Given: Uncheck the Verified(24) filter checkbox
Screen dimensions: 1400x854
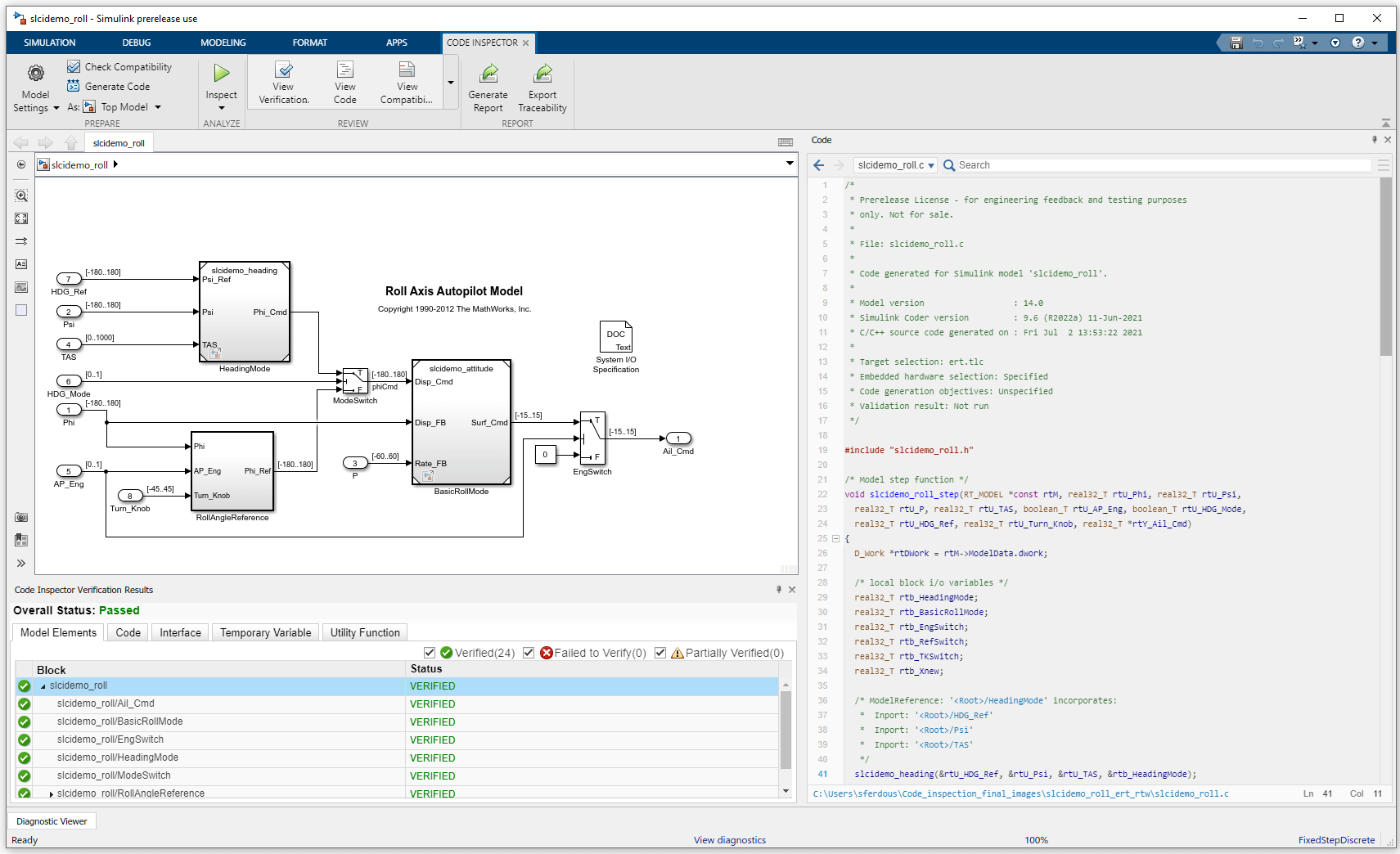Looking at the screenshot, I should point(430,653).
